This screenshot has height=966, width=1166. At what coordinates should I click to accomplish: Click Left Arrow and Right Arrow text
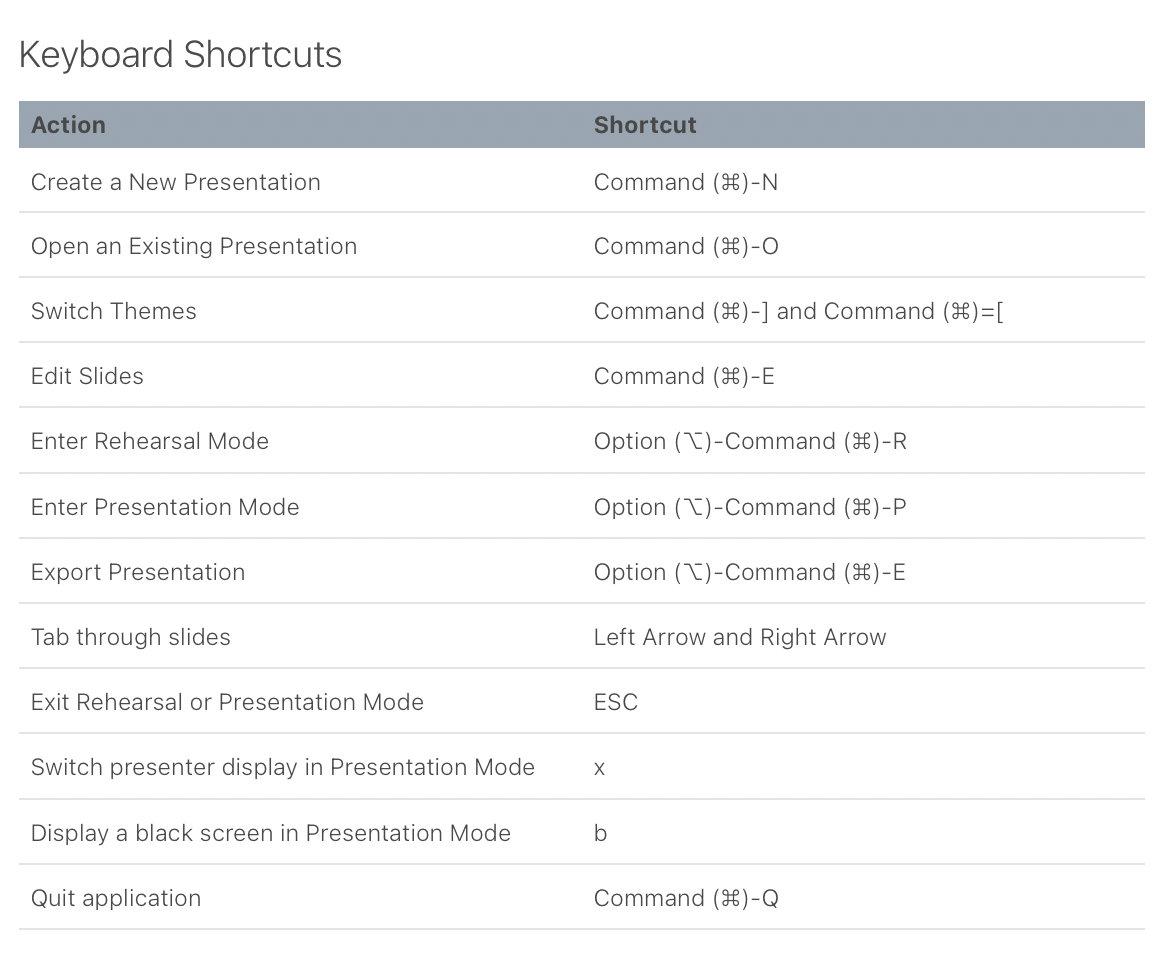point(740,637)
